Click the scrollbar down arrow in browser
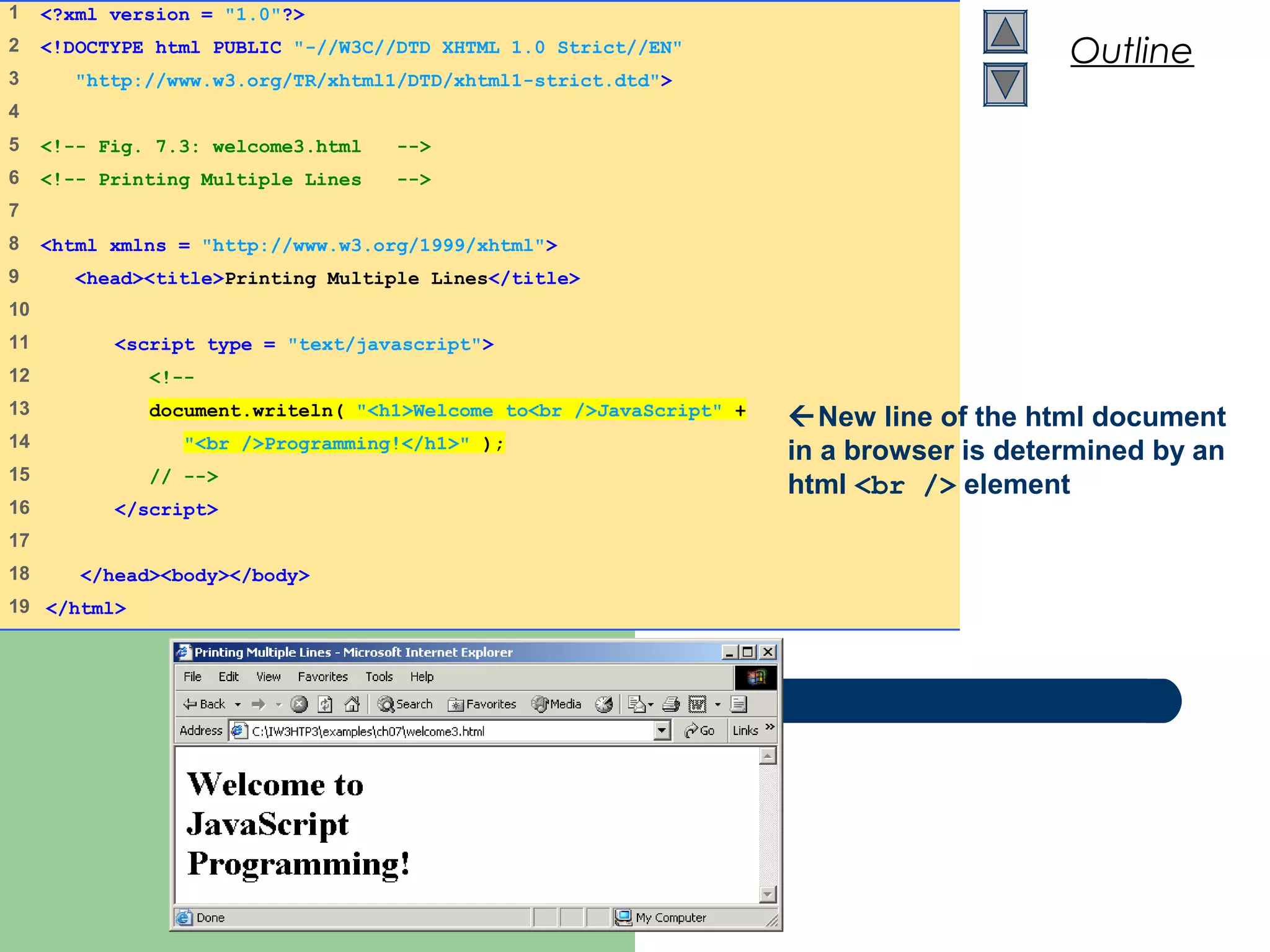Screen dimensions: 1270x952 pos(768,894)
